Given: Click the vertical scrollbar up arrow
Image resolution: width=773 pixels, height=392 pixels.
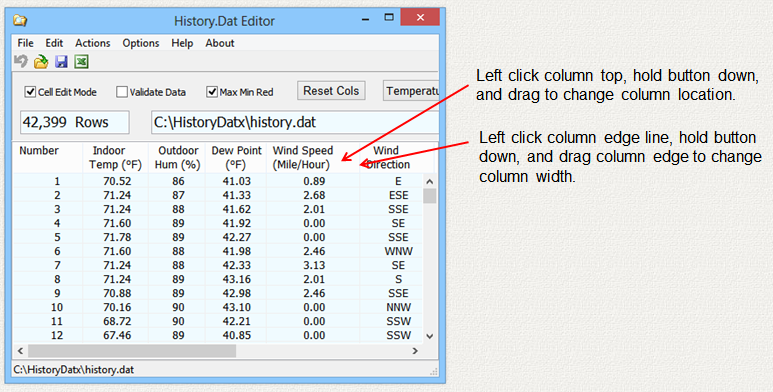Looking at the screenshot, I should pyautogui.click(x=429, y=181).
